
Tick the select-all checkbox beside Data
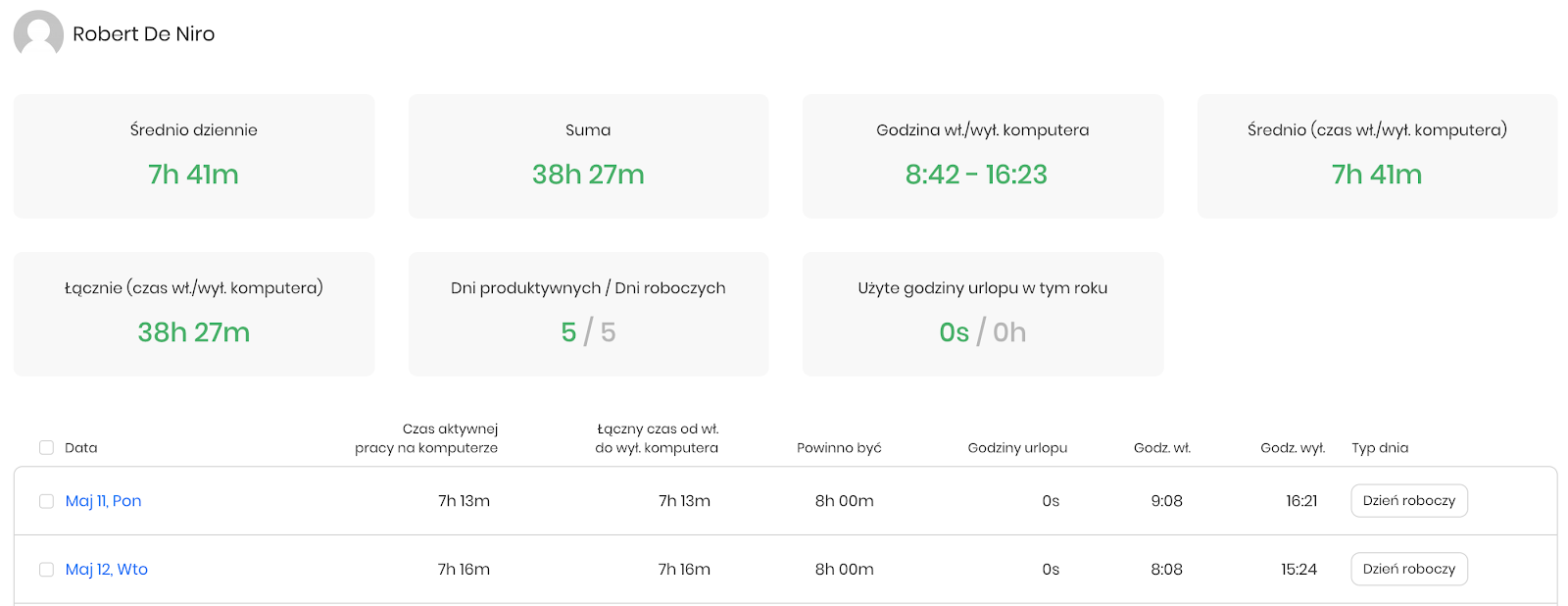[x=46, y=447]
